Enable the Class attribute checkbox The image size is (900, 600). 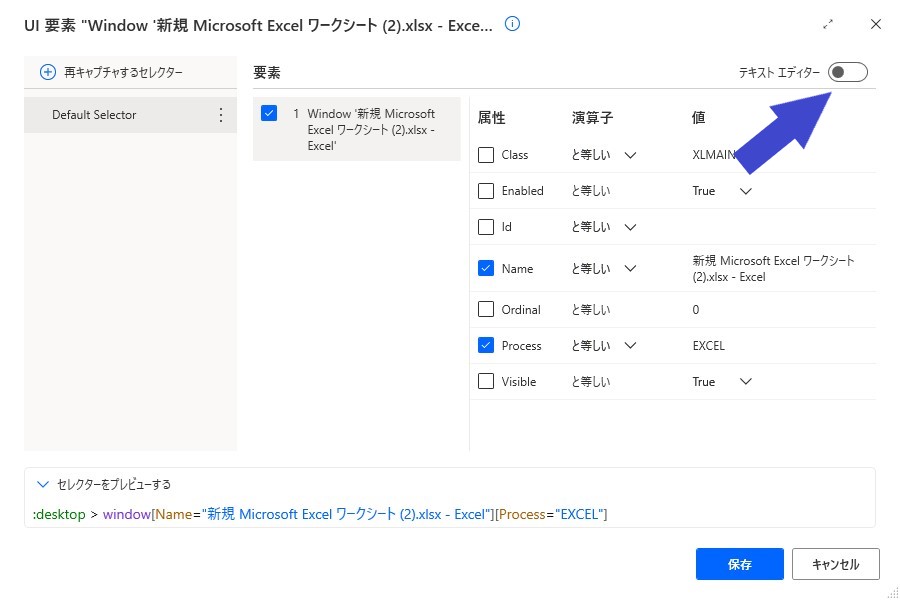coord(486,155)
